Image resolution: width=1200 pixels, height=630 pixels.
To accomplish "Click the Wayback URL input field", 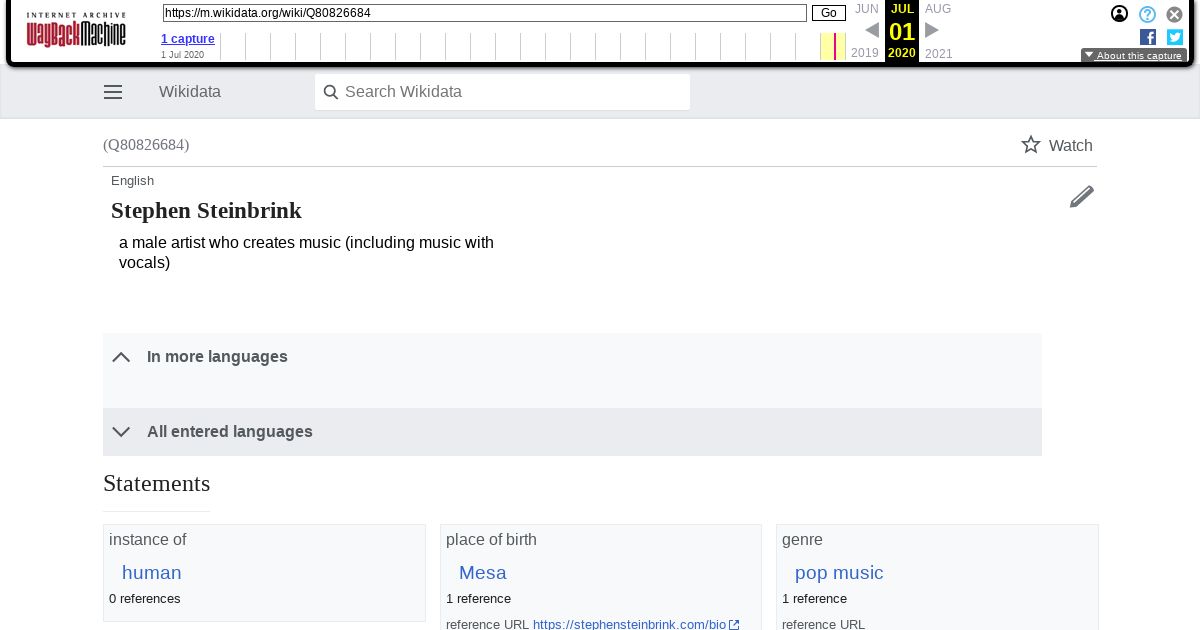I will [x=485, y=13].
